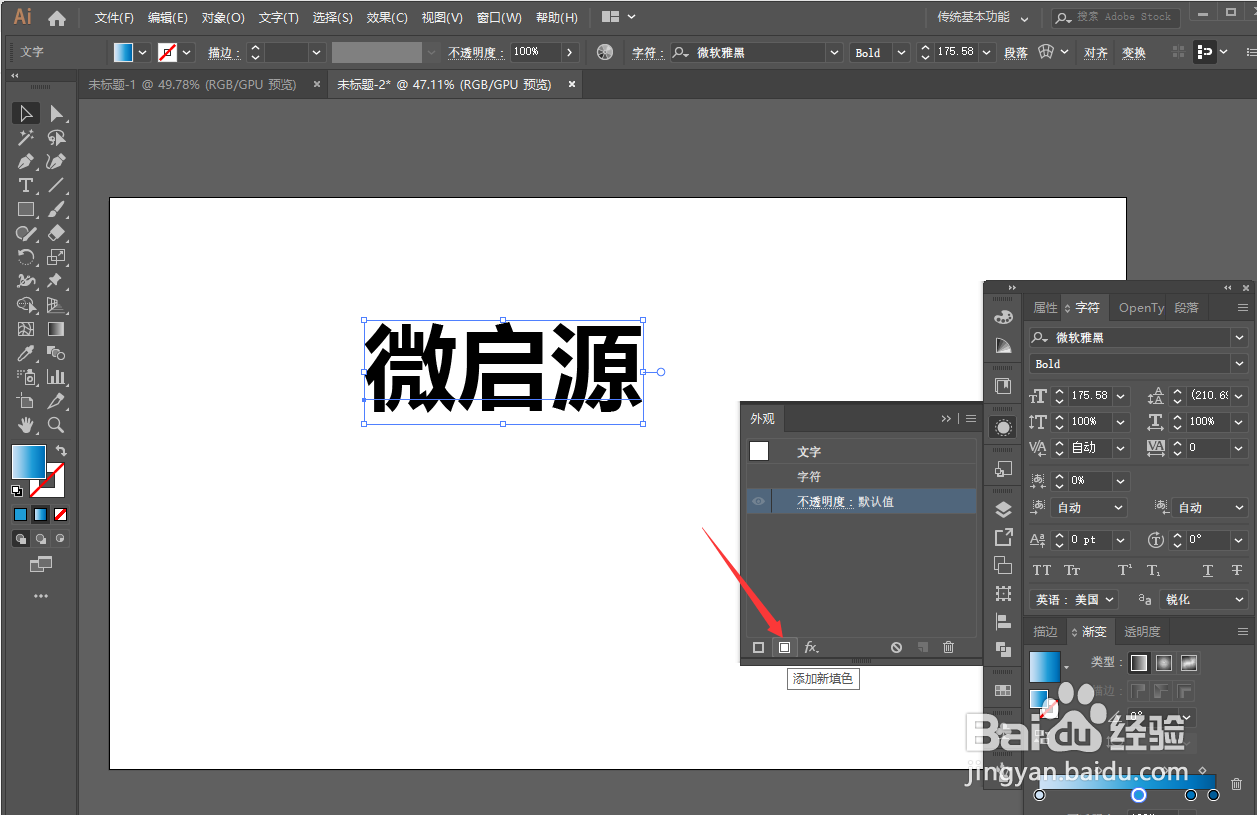Hide 不透明度 row with its eye toggle
Viewport: 1257px width, 815px height.
(758, 499)
